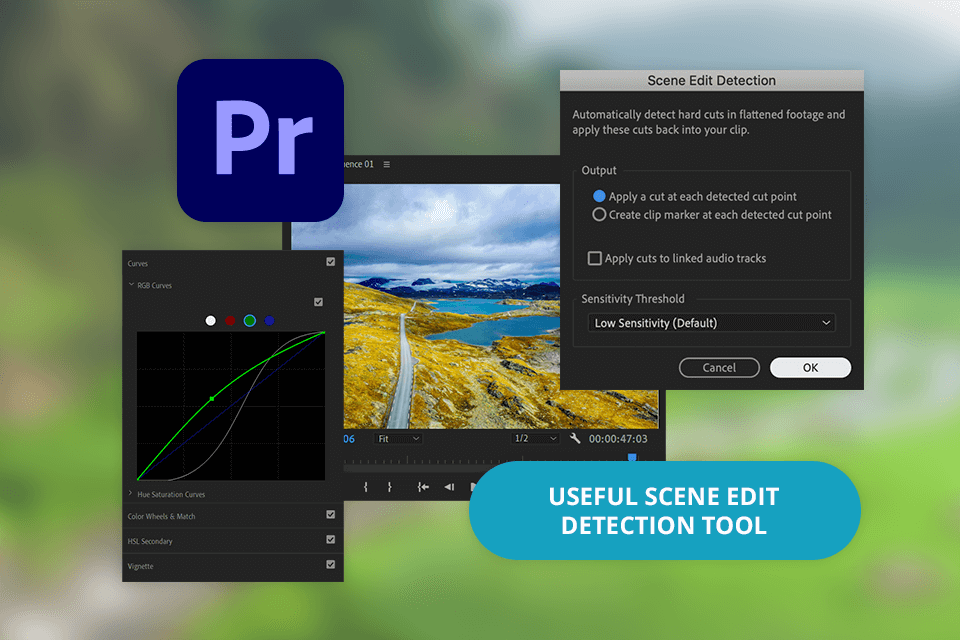Select Create clip marker at each detected cut point

[x=599, y=214]
